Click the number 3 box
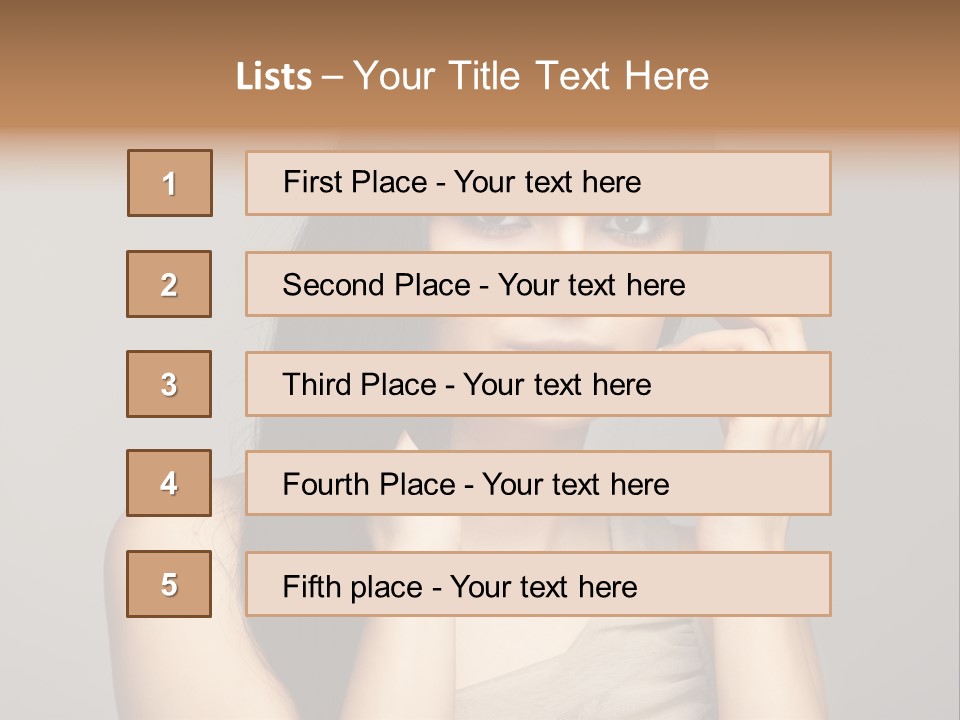 (169, 384)
